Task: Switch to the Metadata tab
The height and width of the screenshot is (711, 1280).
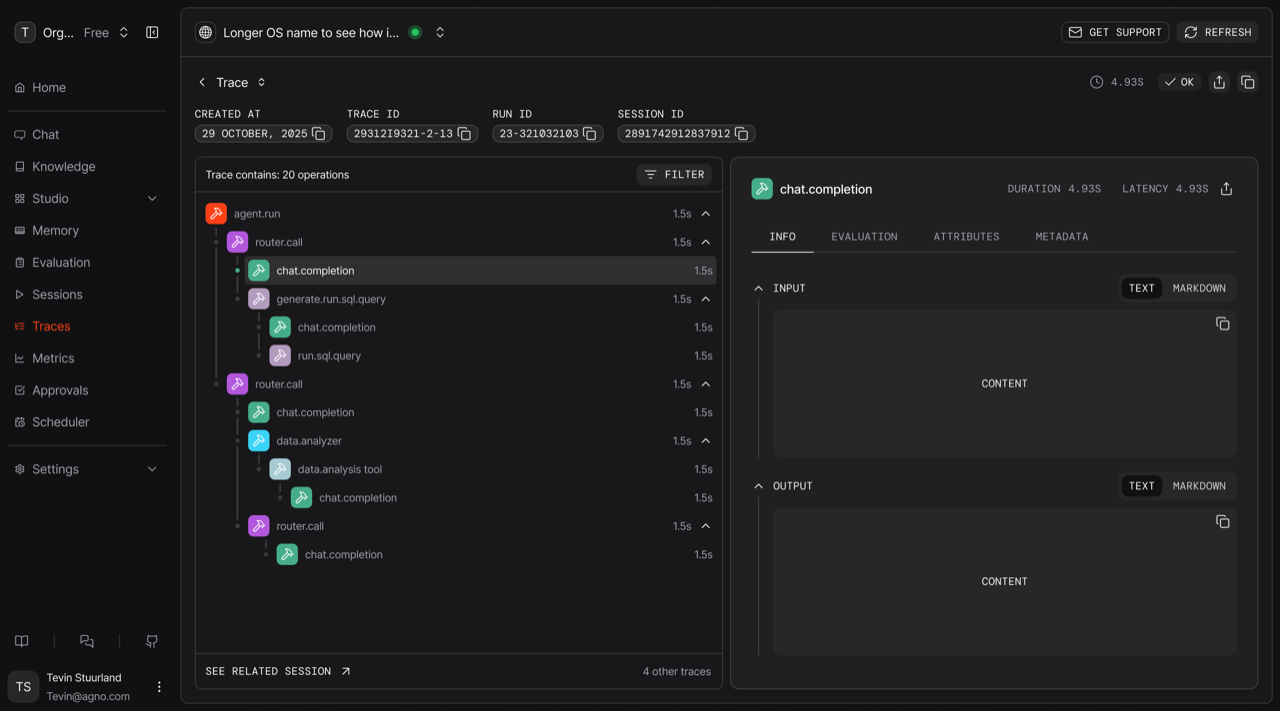Action: point(1062,237)
